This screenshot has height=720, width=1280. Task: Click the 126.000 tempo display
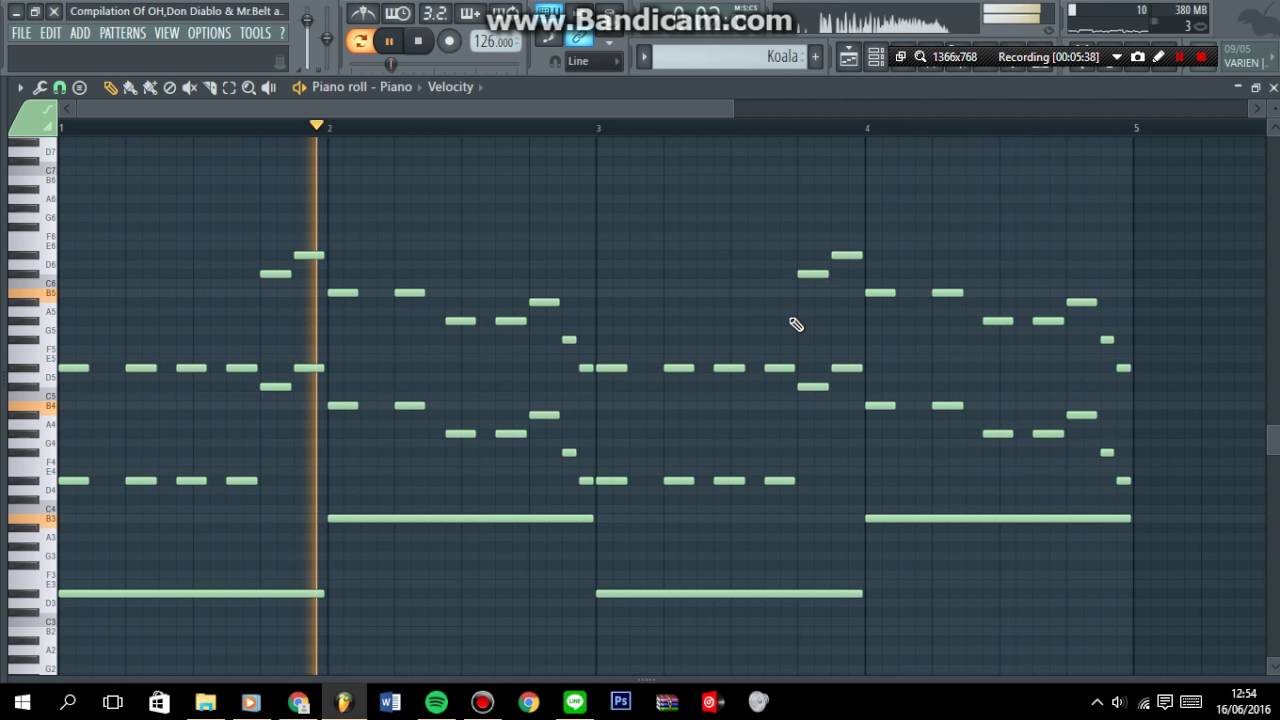pos(494,42)
